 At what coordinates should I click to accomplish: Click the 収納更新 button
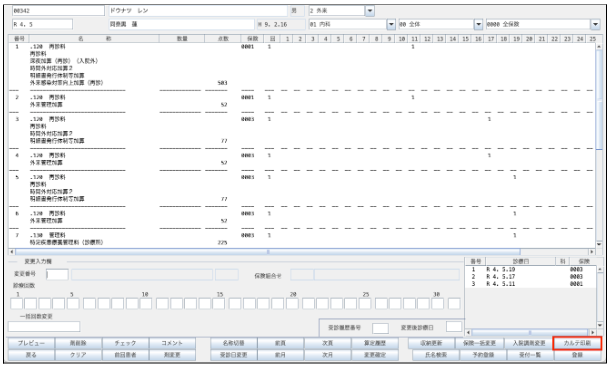click(x=431, y=343)
